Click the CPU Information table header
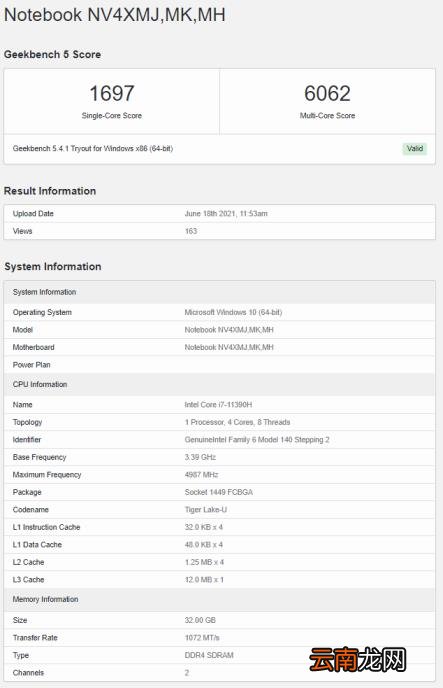The image size is (443, 688). (40, 384)
